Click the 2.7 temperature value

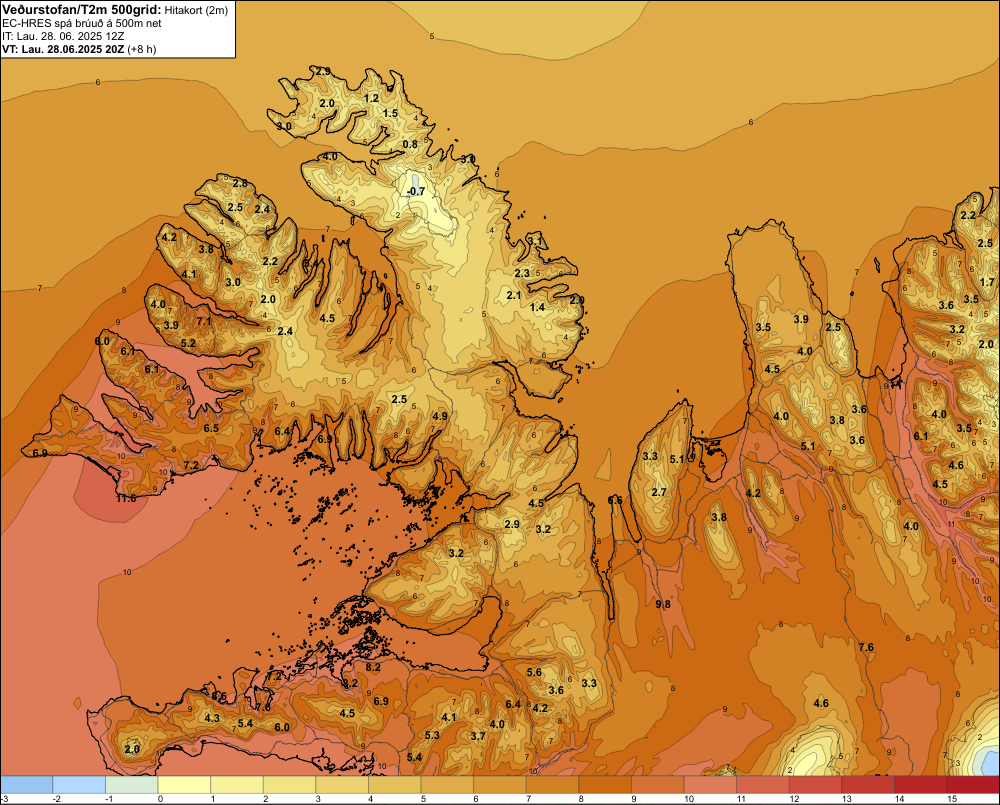tap(659, 492)
